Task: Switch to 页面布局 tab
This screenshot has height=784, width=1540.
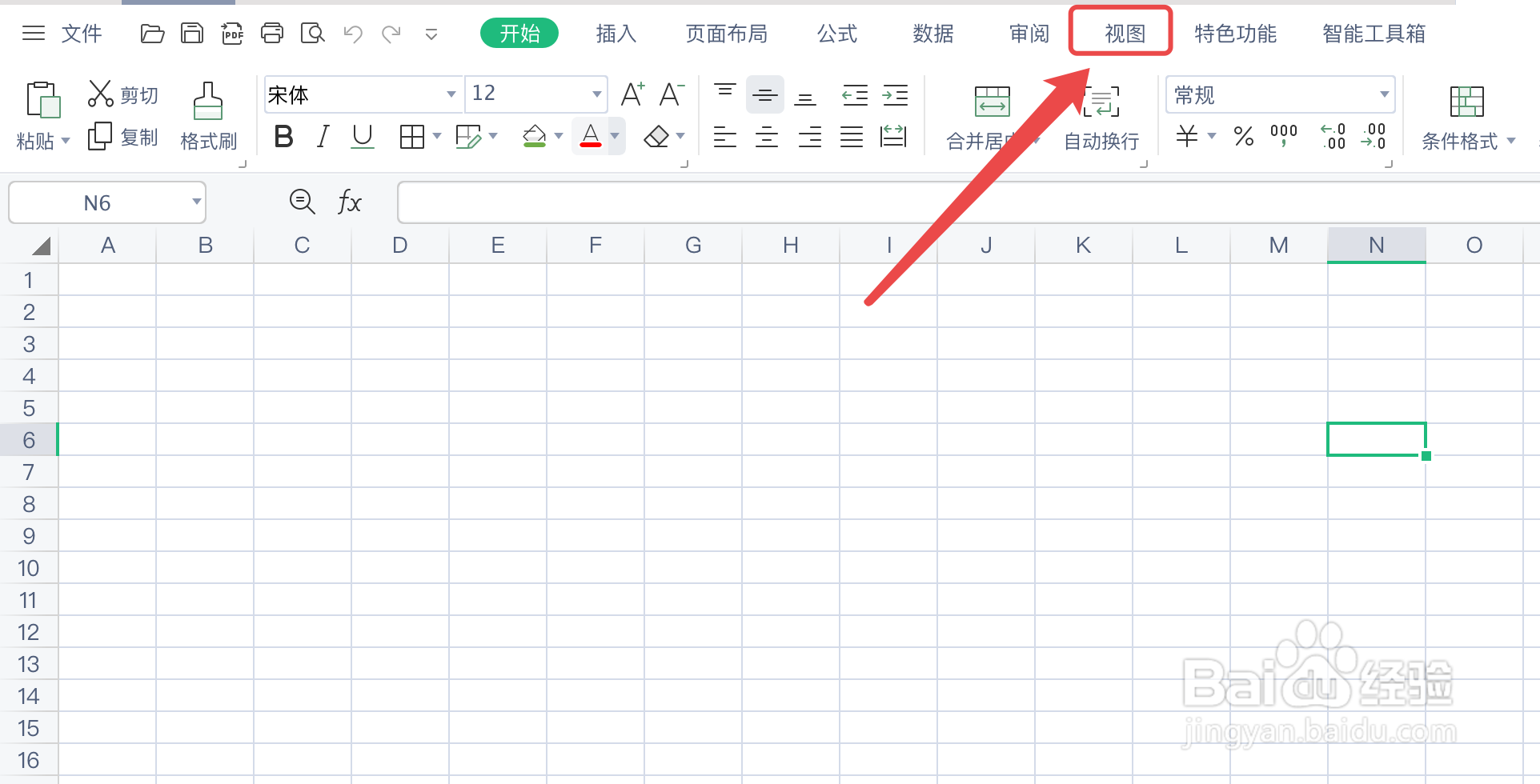Action: click(726, 34)
